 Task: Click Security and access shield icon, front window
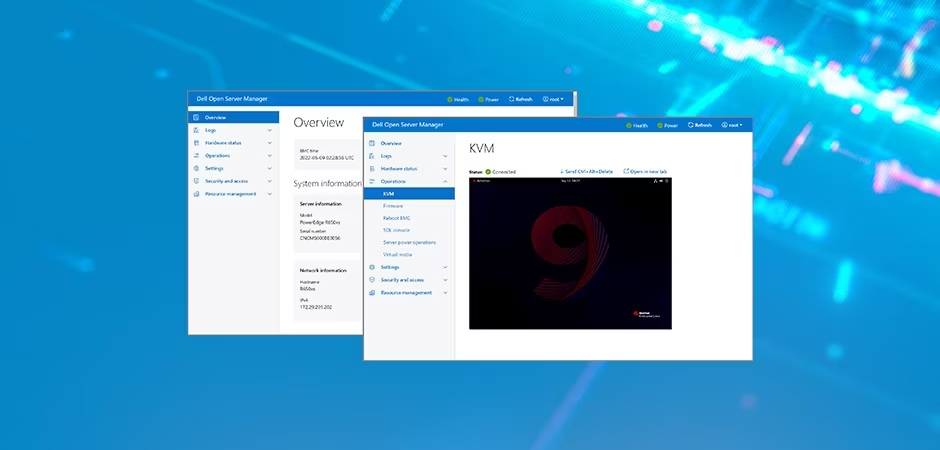372,280
